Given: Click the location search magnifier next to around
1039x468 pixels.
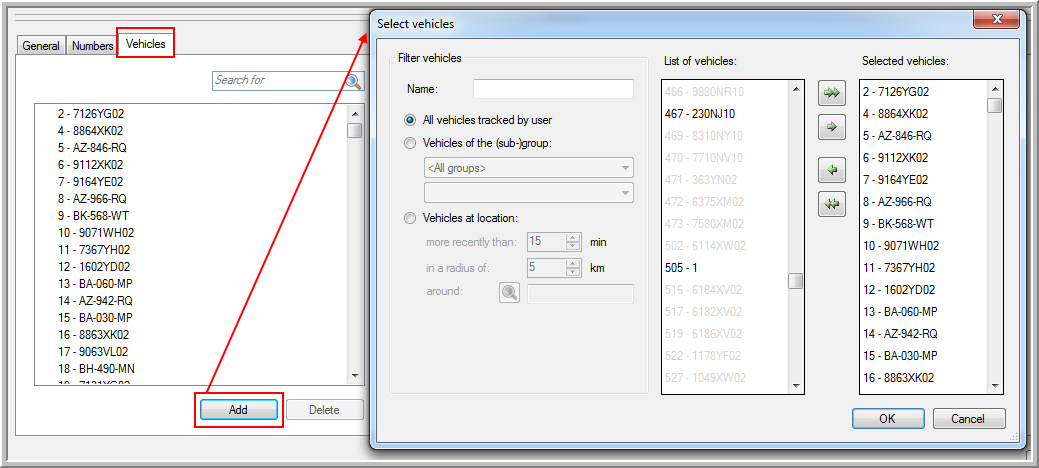Looking at the screenshot, I should click(509, 293).
